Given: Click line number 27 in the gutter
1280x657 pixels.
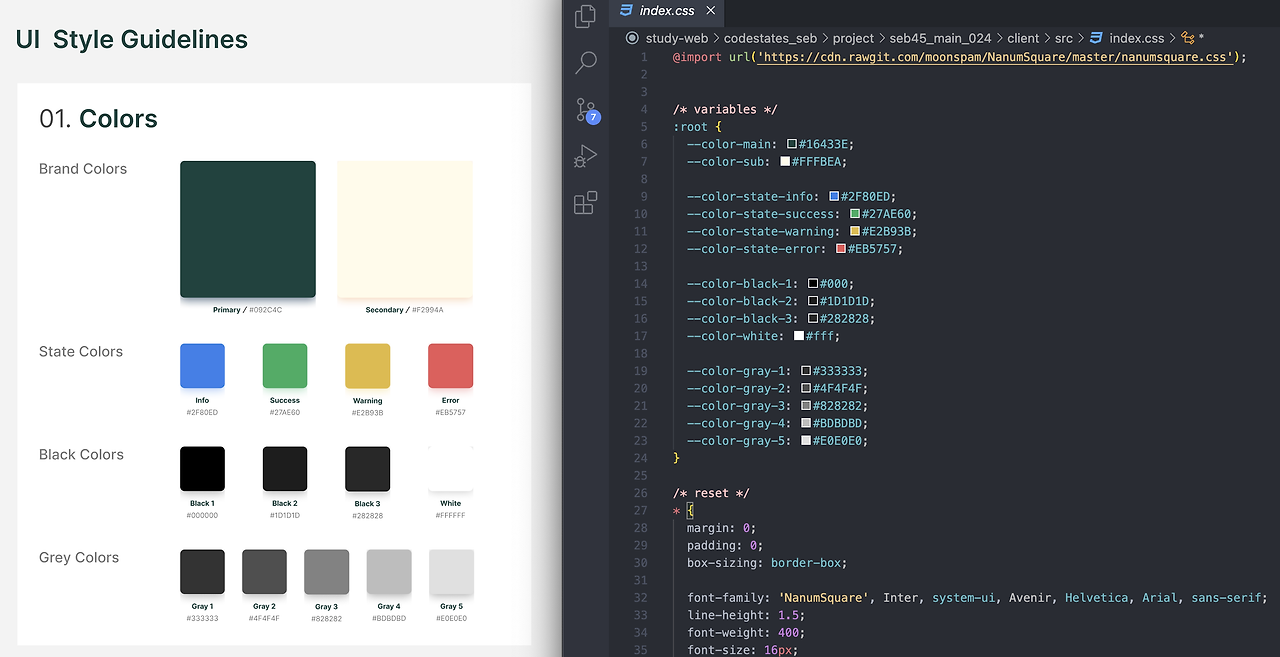Looking at the screenshot, I should tap(641, 511).
